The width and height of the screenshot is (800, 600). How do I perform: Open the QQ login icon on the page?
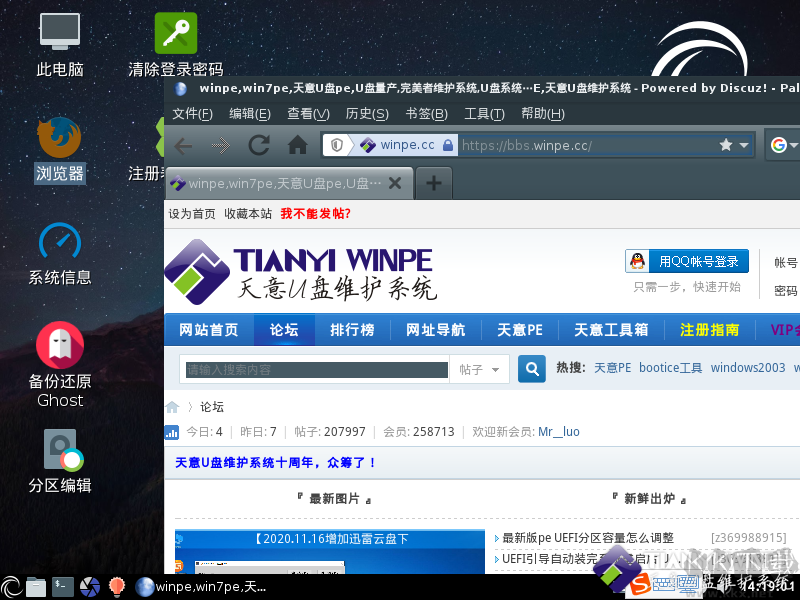coord(637,261)
